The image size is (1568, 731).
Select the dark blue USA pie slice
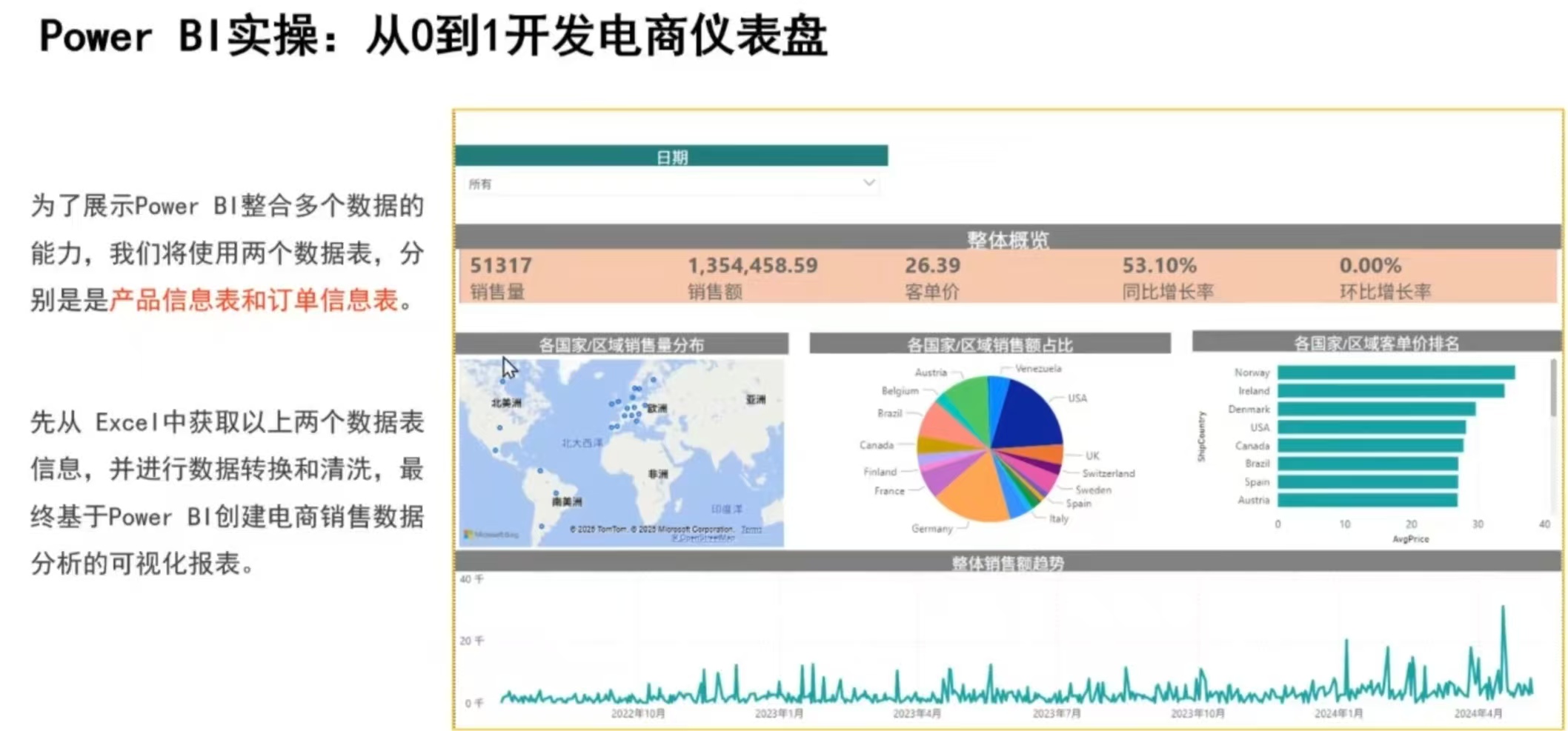1026,416
